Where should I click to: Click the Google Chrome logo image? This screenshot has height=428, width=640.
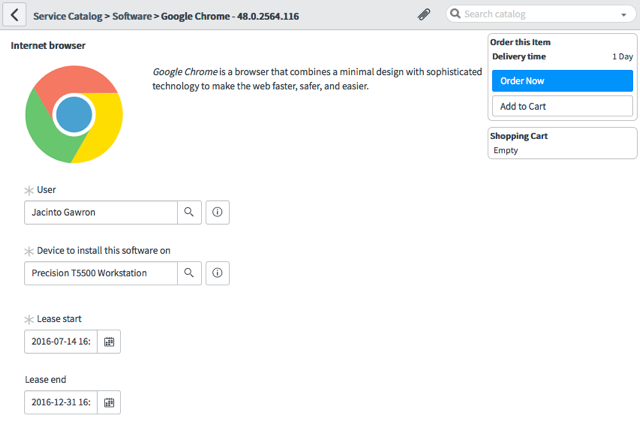point(74,114)
